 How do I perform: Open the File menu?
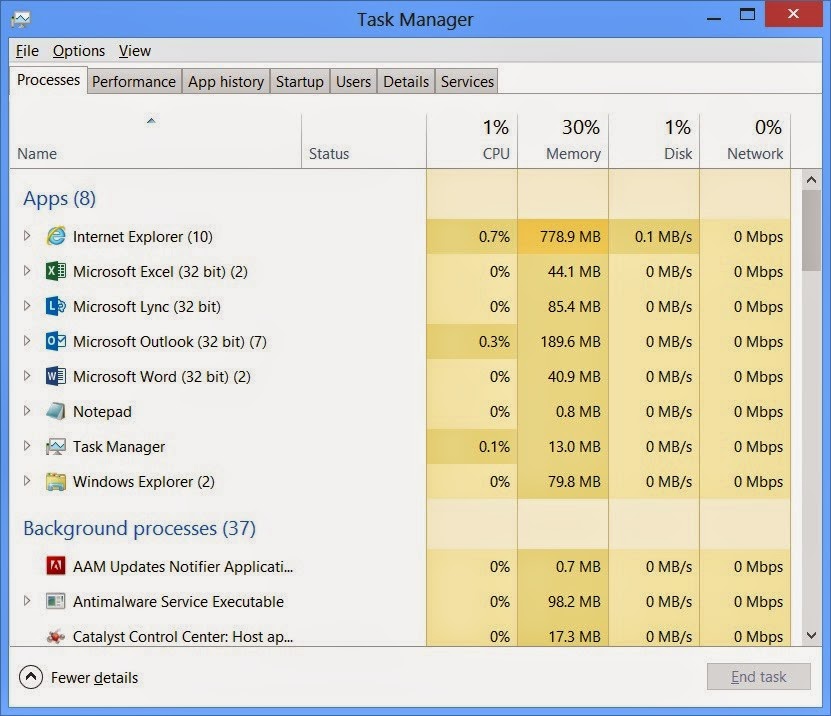tap(27, 51)
